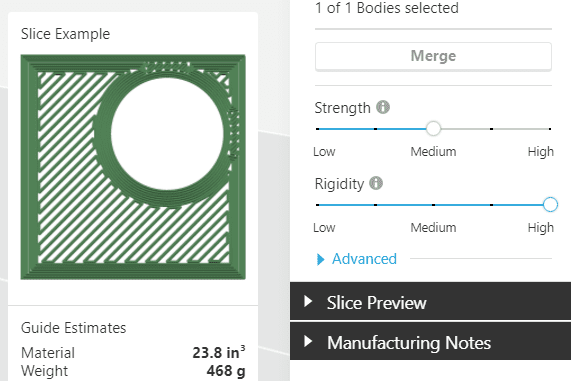Click the Strength slider handle

(x=433, y=129)
